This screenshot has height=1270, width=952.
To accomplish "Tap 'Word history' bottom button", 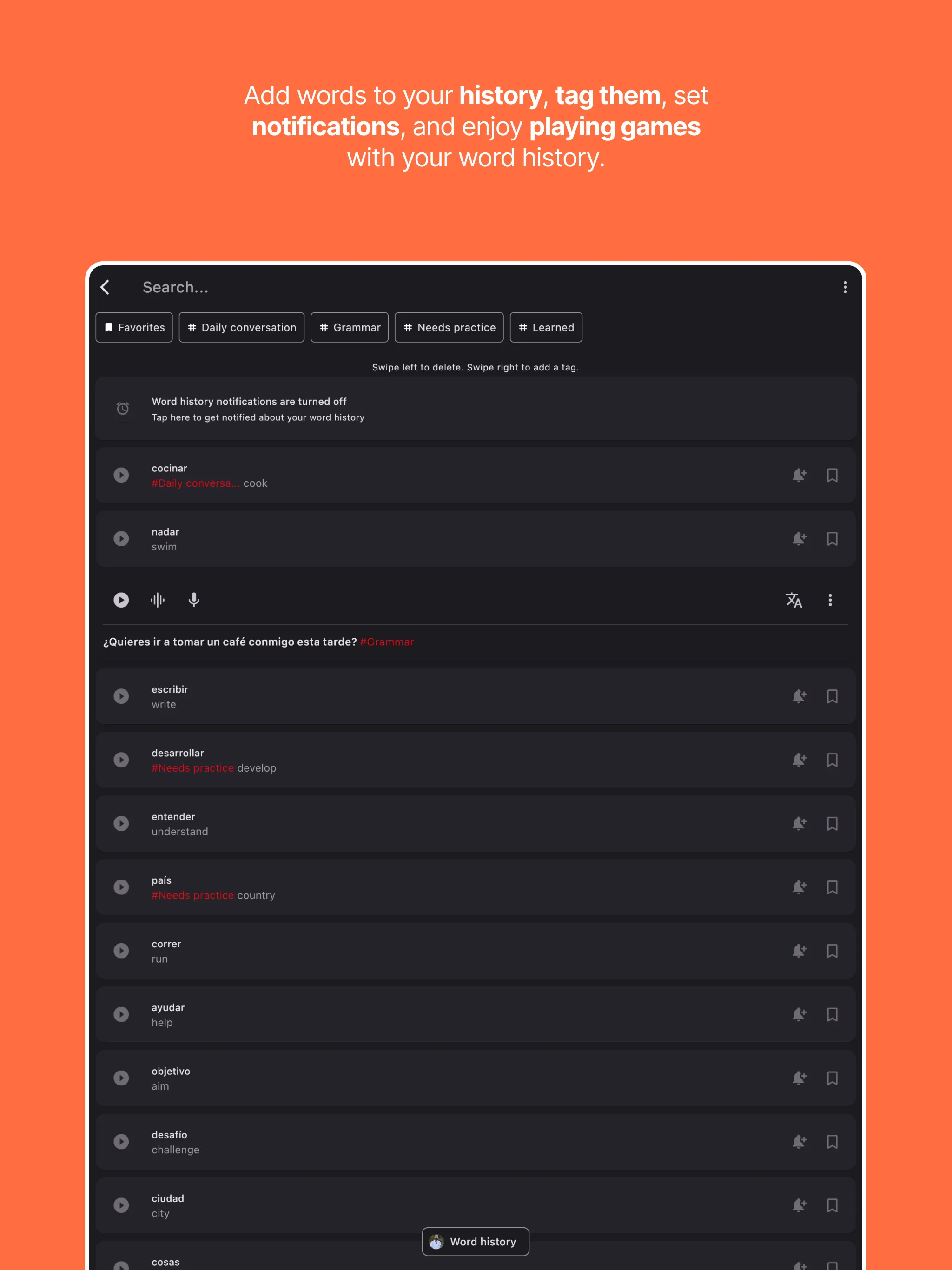I will coord(475,1241).
